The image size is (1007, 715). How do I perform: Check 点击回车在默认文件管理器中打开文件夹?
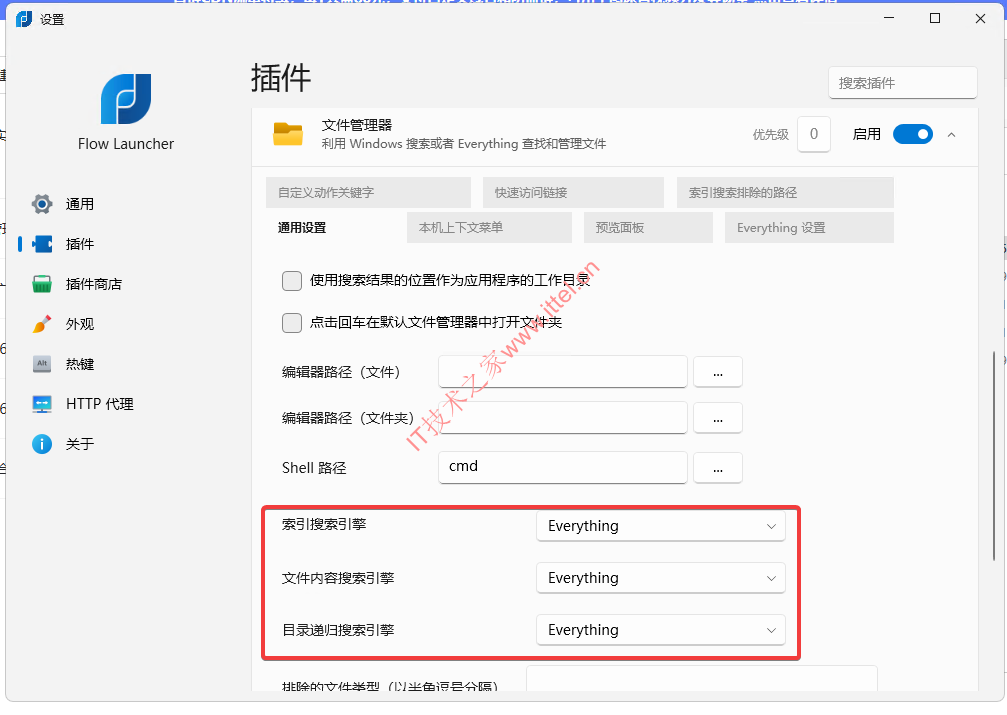tap(292, 322)
